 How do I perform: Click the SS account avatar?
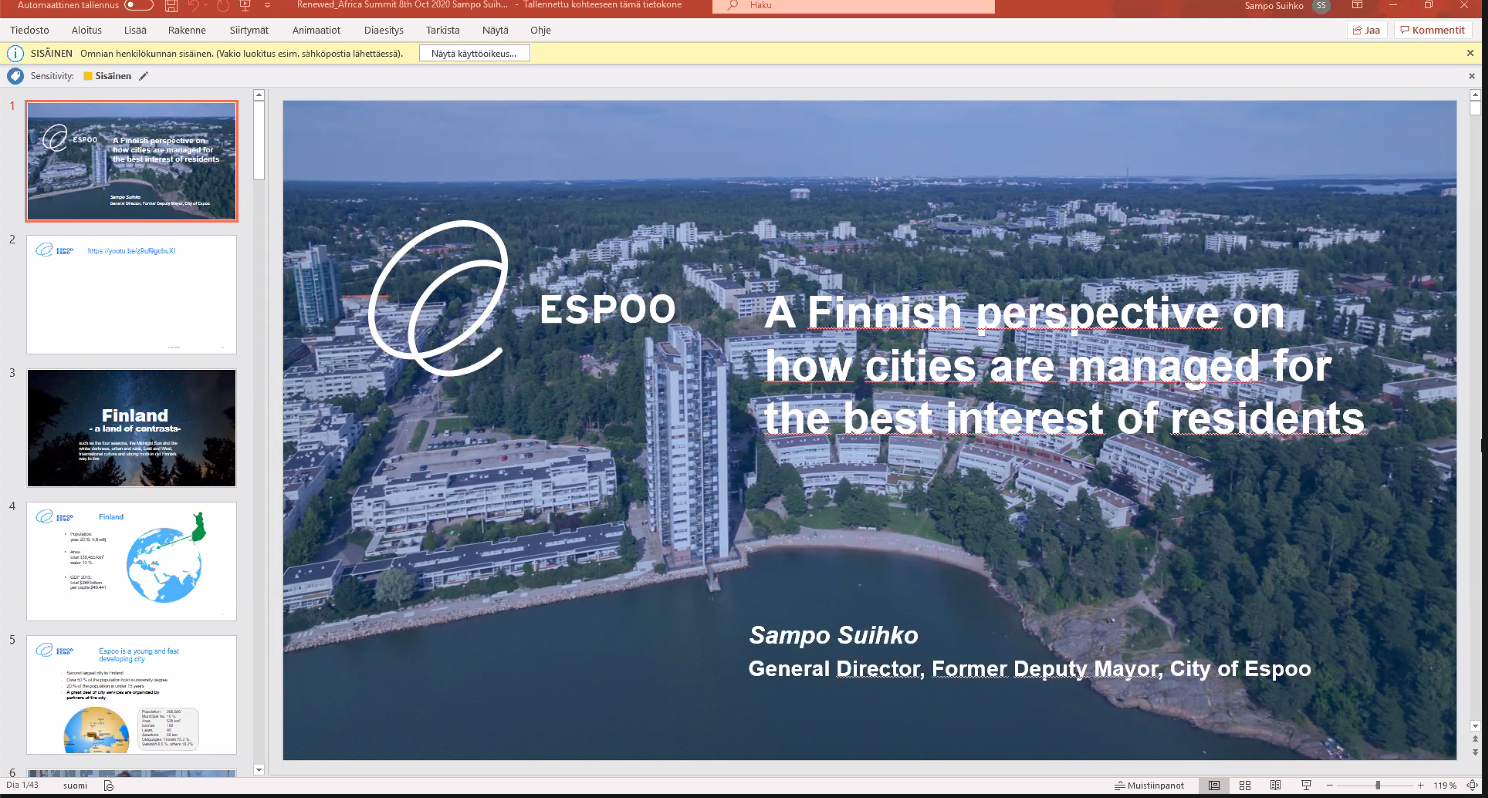click(1322, 5)
